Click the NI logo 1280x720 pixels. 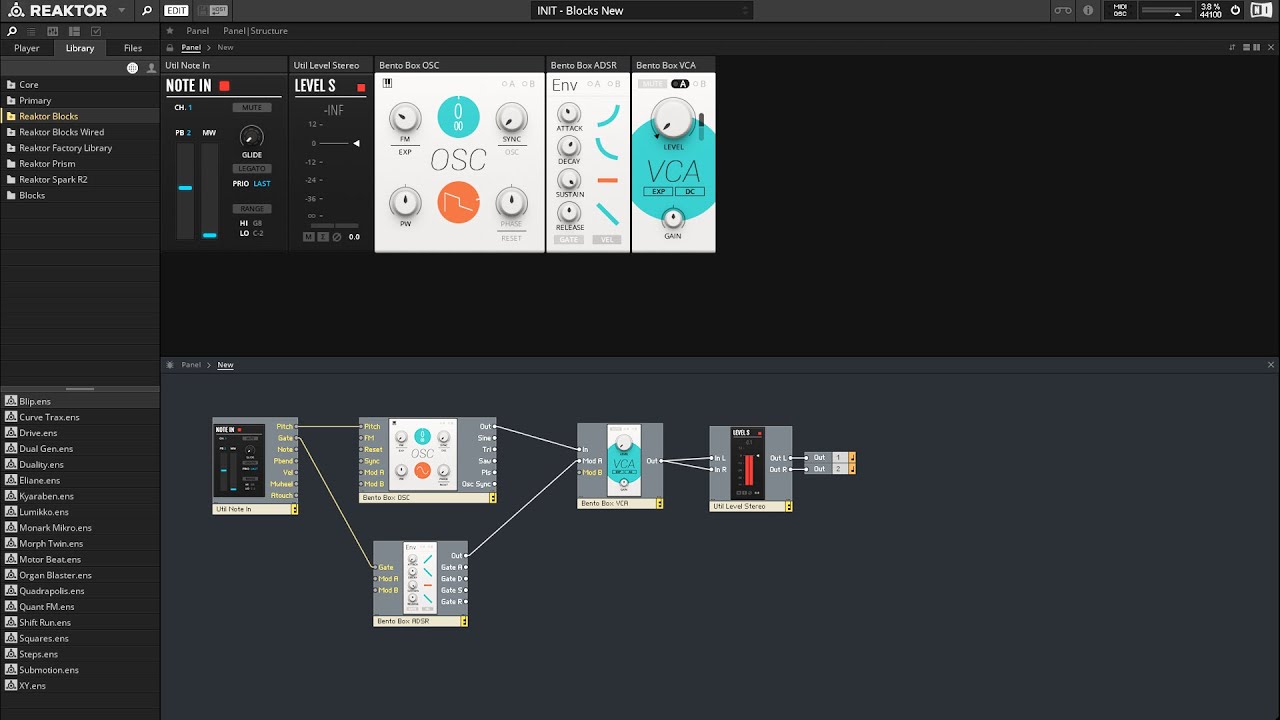point(1261,11)
